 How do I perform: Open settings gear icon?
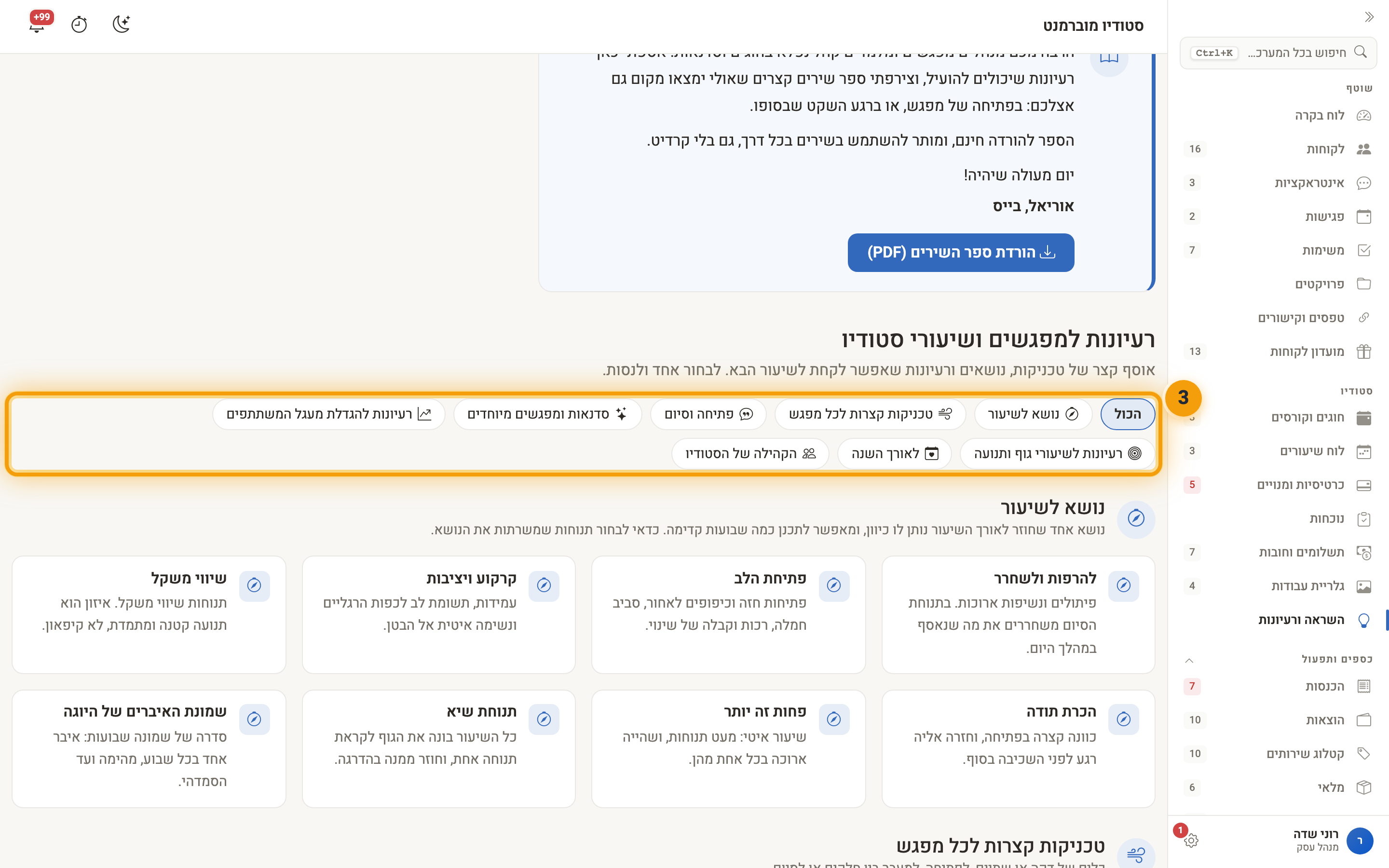[1191, 841]
